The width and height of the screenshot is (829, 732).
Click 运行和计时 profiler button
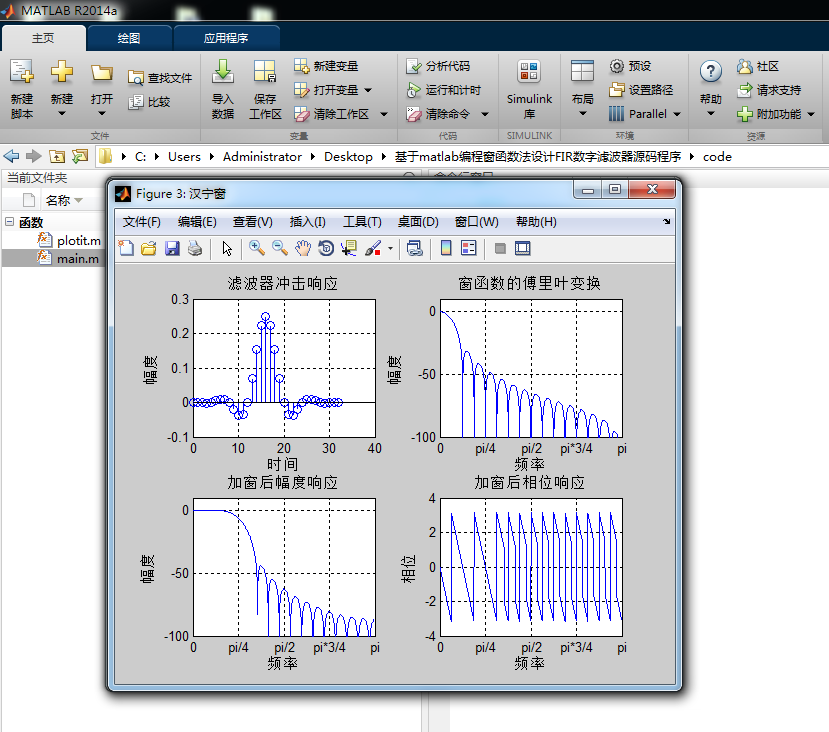pos(443,90)
